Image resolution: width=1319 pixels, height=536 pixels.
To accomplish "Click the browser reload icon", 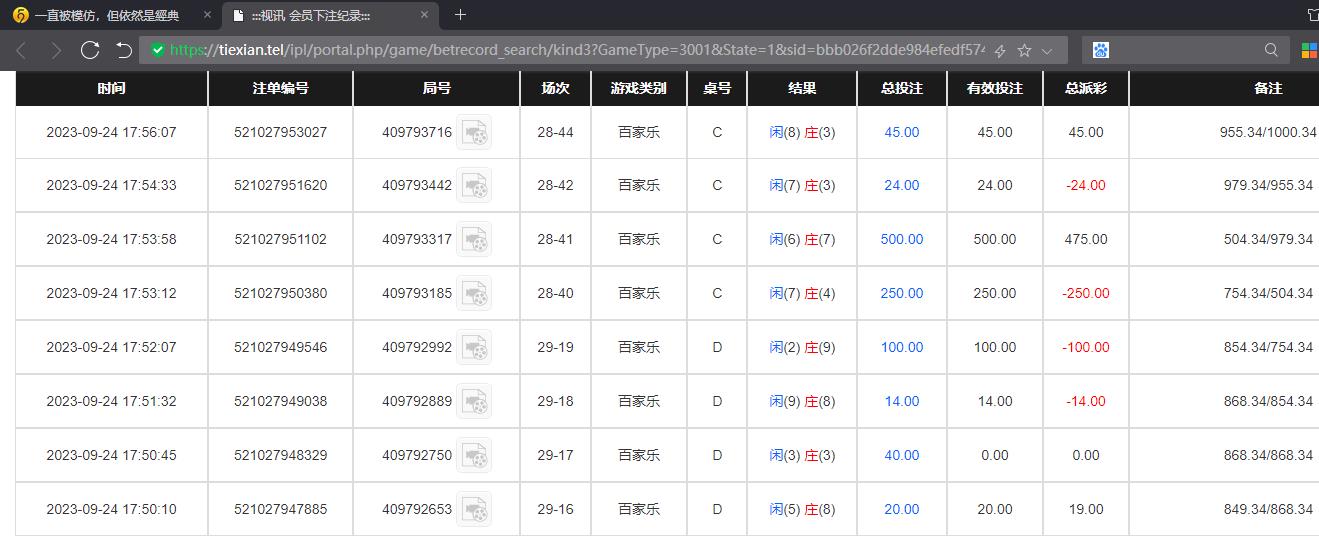I will [90, 50].
